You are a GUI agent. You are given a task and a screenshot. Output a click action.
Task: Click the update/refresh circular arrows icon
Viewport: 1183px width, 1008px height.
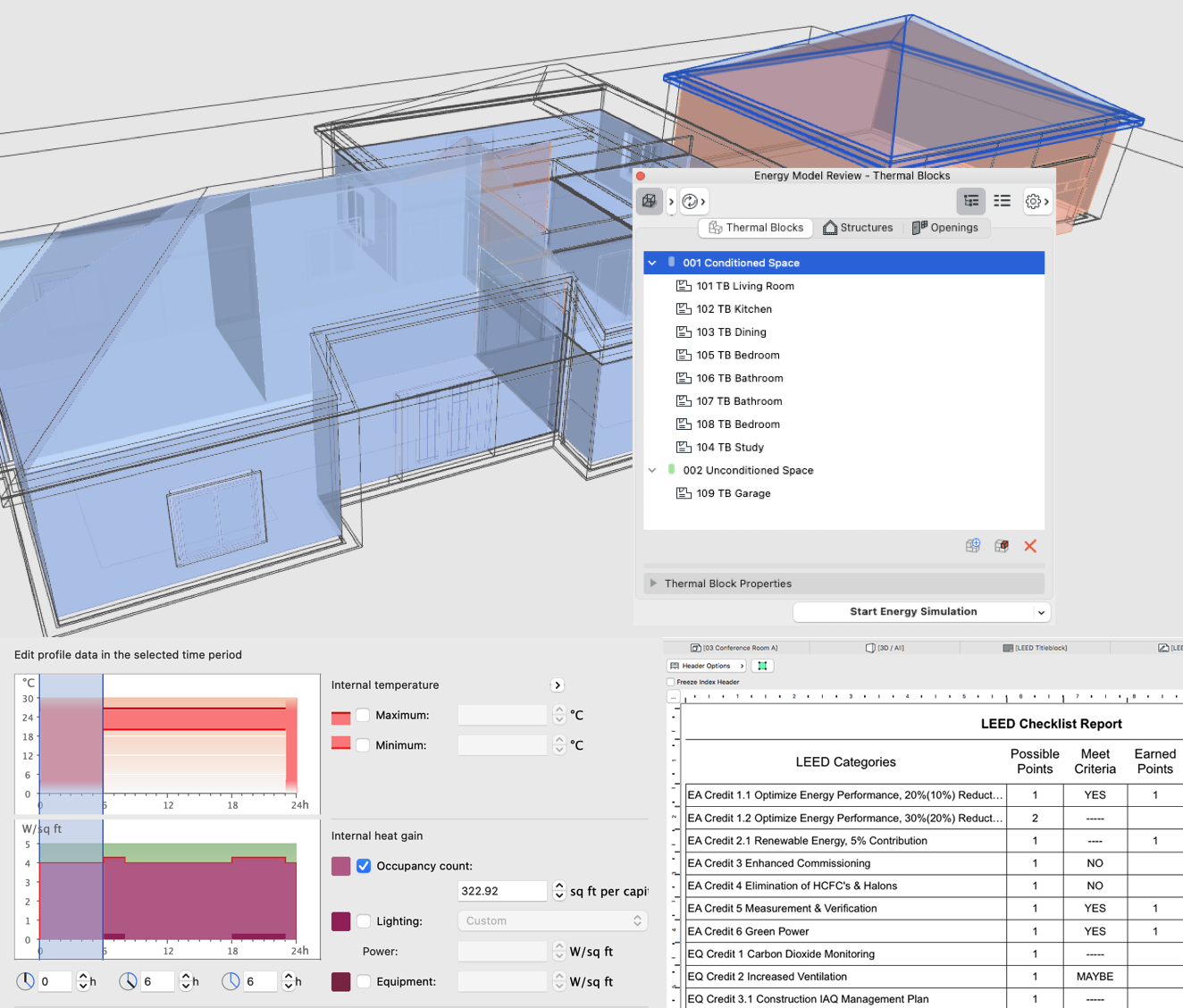tap(690, 201)
